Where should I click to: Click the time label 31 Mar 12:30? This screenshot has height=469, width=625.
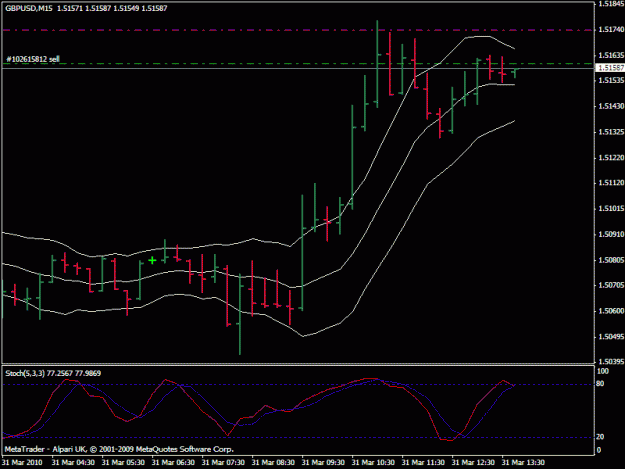474,463
